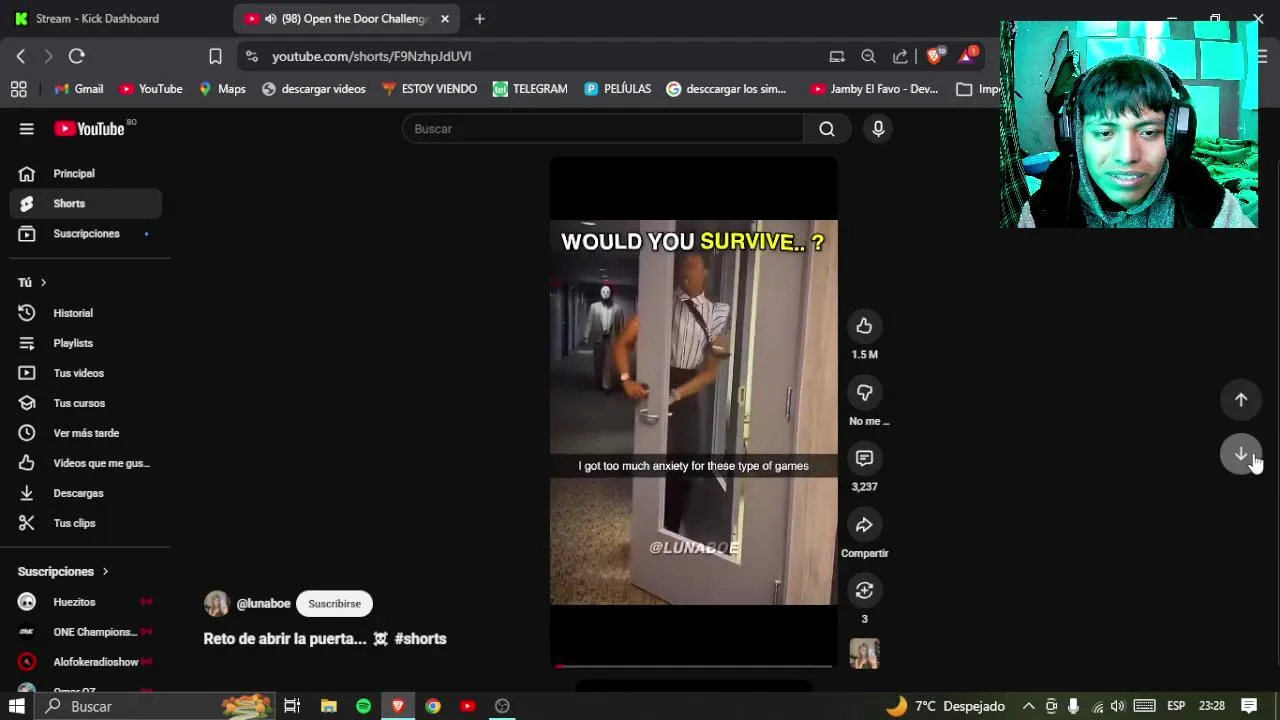Show hidden tray icons chevron
Screen dimensions: 1280x720
tap(1028, 706)
